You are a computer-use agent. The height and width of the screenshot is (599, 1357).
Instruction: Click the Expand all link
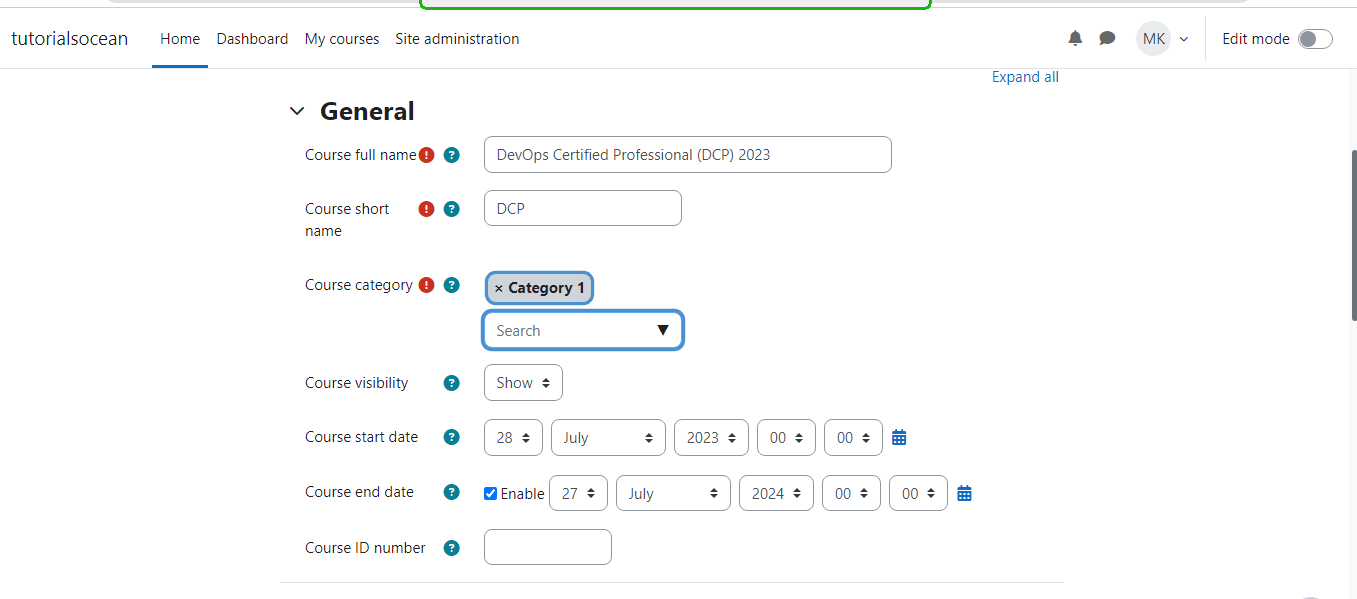(1025, 77)
